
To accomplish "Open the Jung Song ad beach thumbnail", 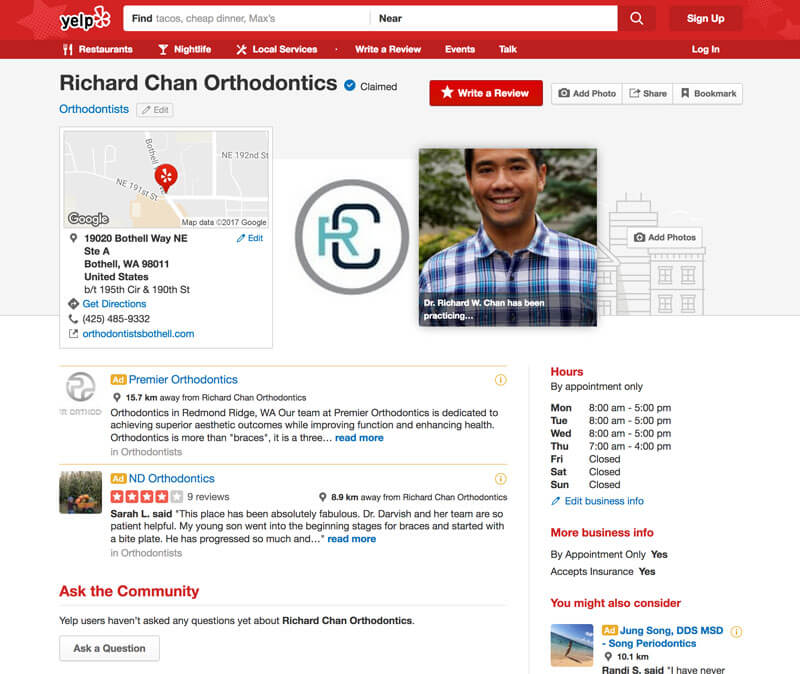I will click(572, 645).
